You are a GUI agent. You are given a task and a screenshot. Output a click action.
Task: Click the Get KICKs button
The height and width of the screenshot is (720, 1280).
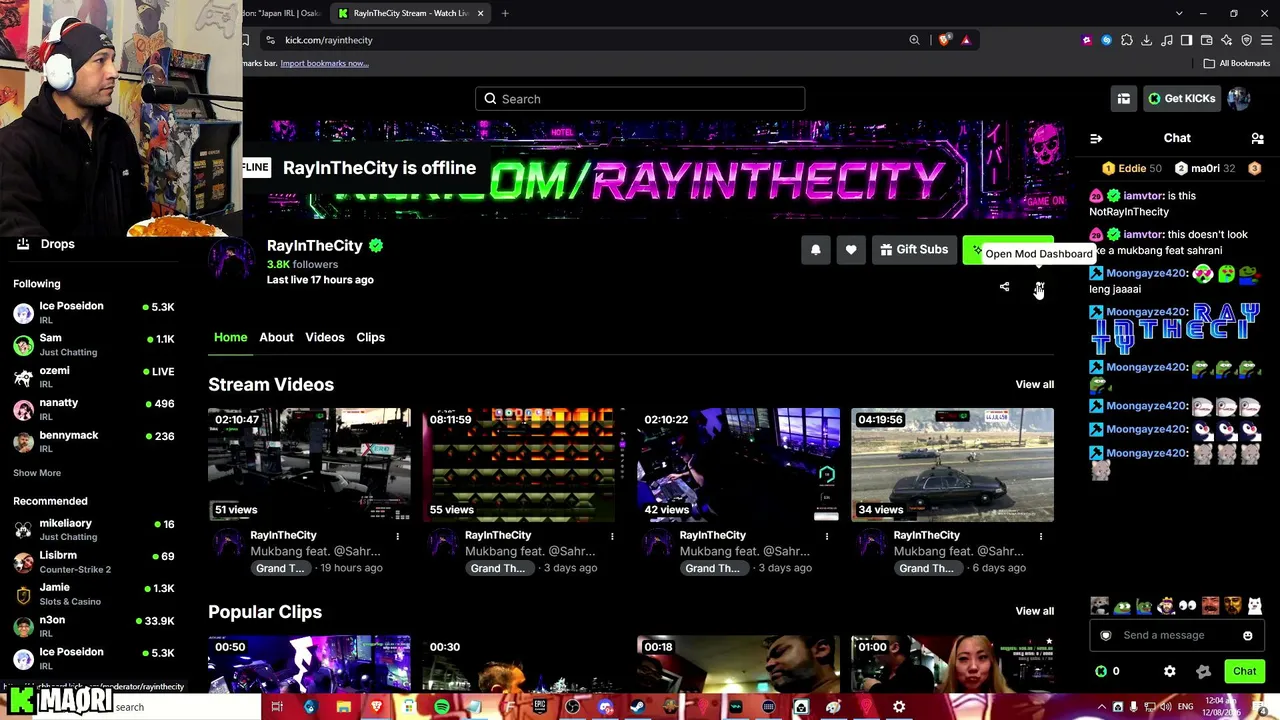[x=1181, y=98]
